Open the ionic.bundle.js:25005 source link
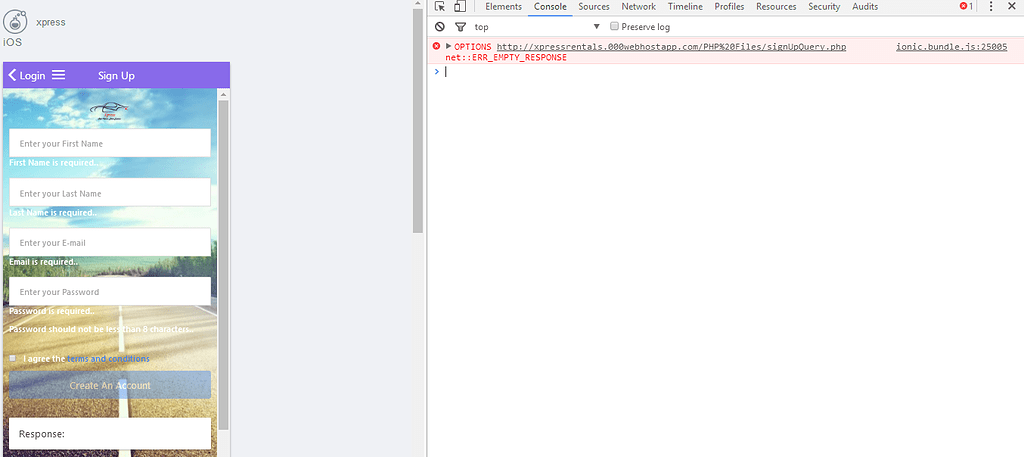 point(952,47)
